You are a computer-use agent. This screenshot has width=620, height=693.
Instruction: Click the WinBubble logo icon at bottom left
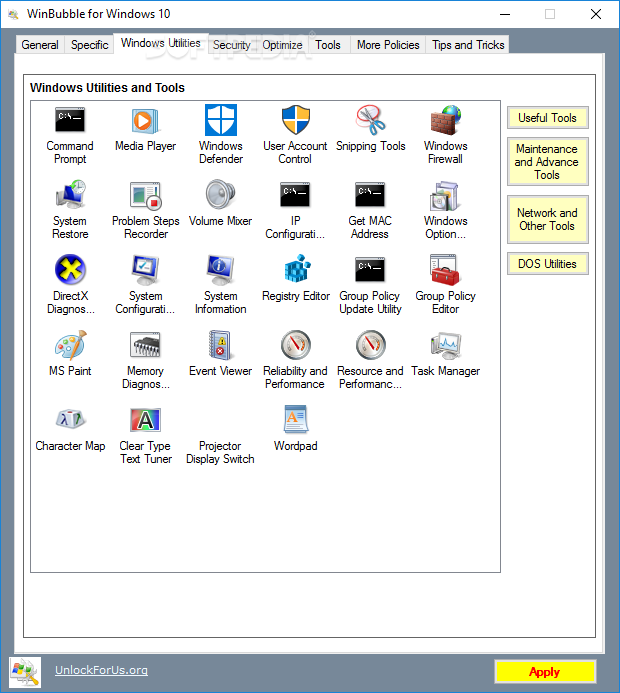pyautogui.click(x=25, y=672)
